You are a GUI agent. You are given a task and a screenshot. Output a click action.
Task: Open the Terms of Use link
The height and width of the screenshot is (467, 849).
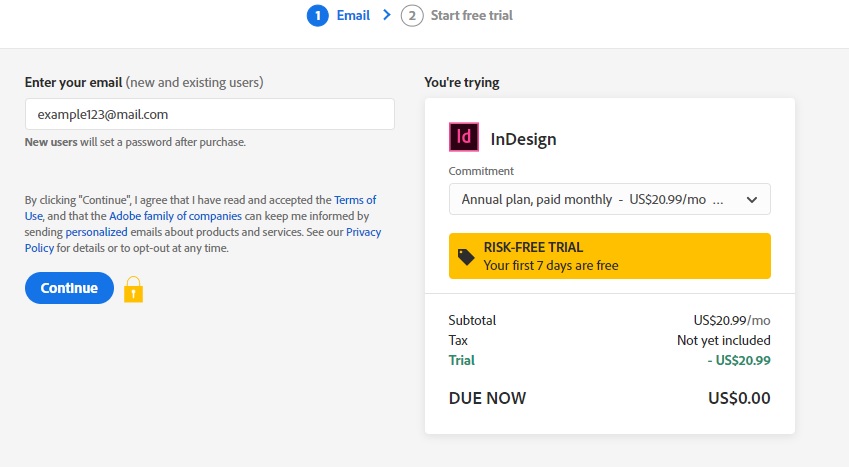pyautogui.click(x=355, y=200)
